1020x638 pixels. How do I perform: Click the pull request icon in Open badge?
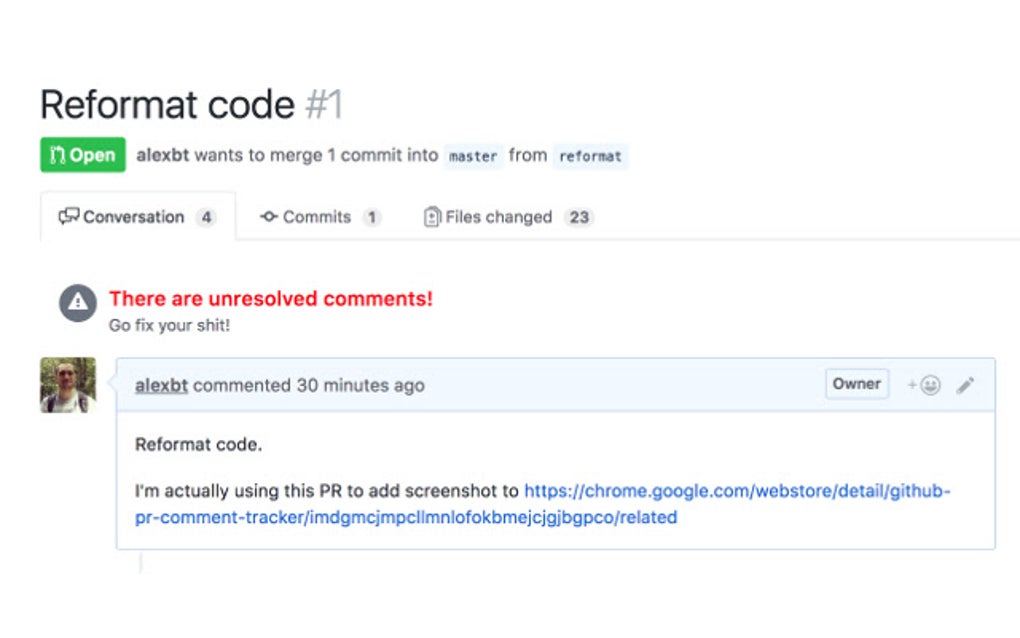coord(57,156)
